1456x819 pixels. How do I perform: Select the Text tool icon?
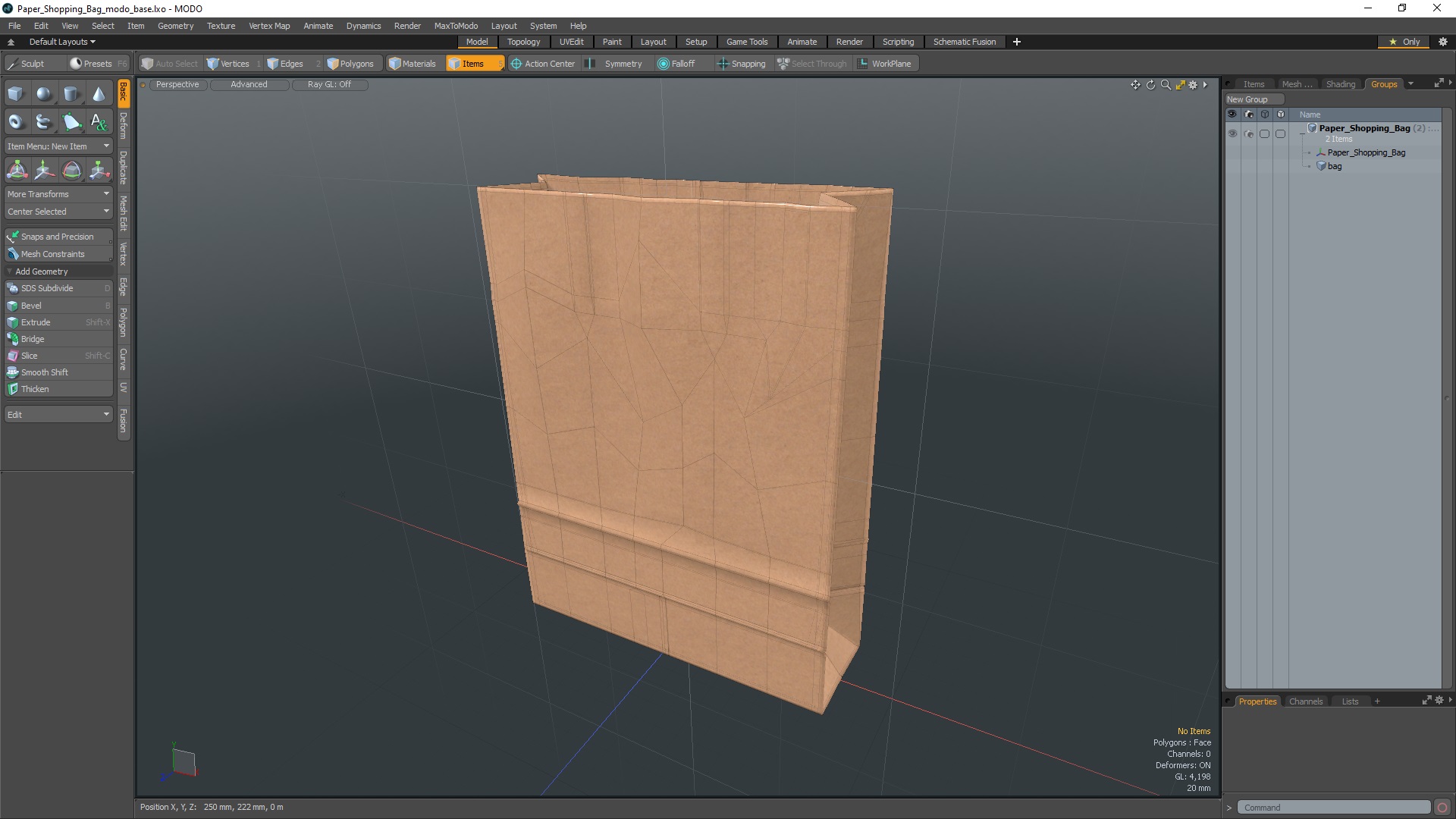(99, 121)
